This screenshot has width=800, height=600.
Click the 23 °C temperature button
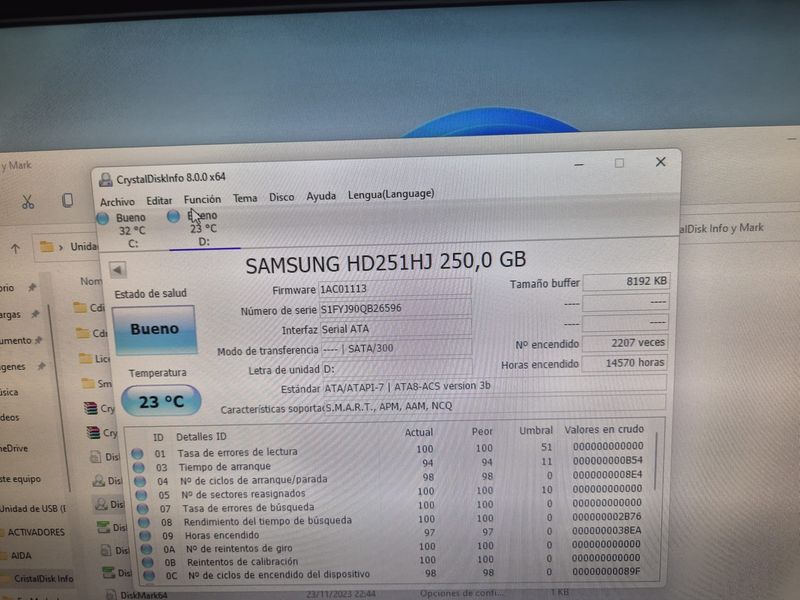tap(161, 401)
